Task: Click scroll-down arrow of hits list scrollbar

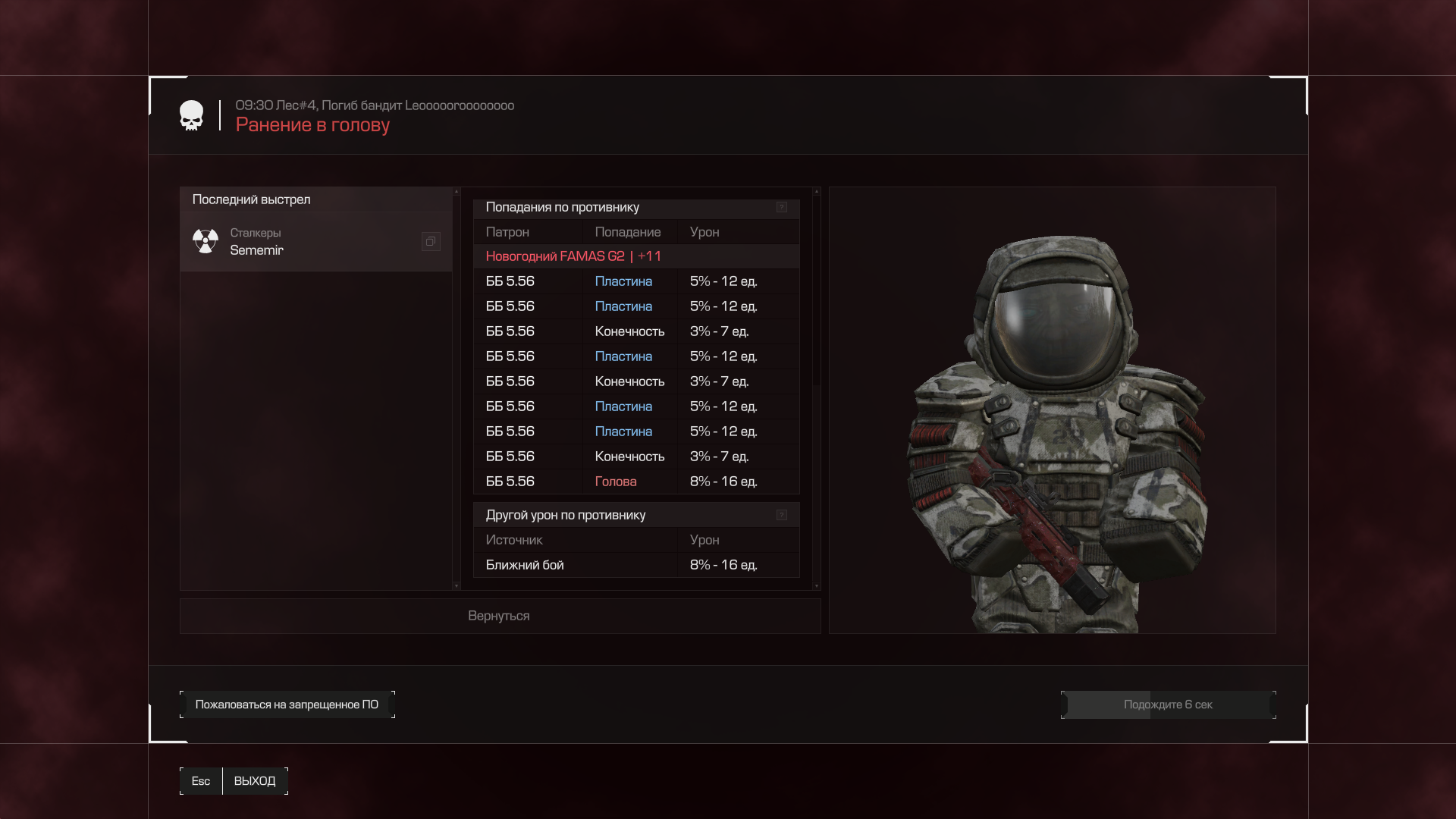Action: coord(816,586)
